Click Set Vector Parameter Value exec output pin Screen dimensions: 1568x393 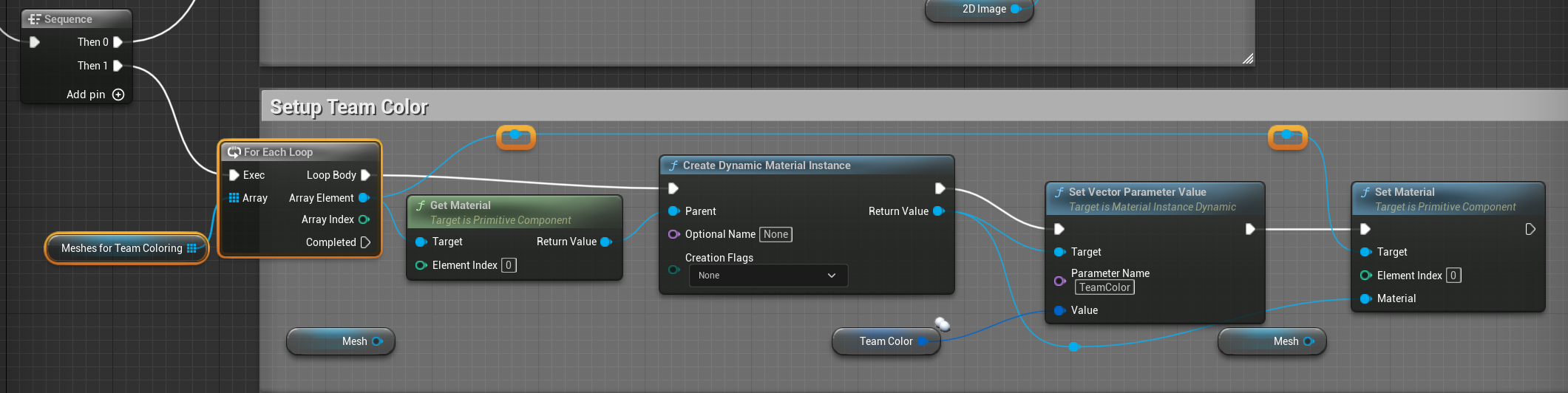[x=1250, y=229]
